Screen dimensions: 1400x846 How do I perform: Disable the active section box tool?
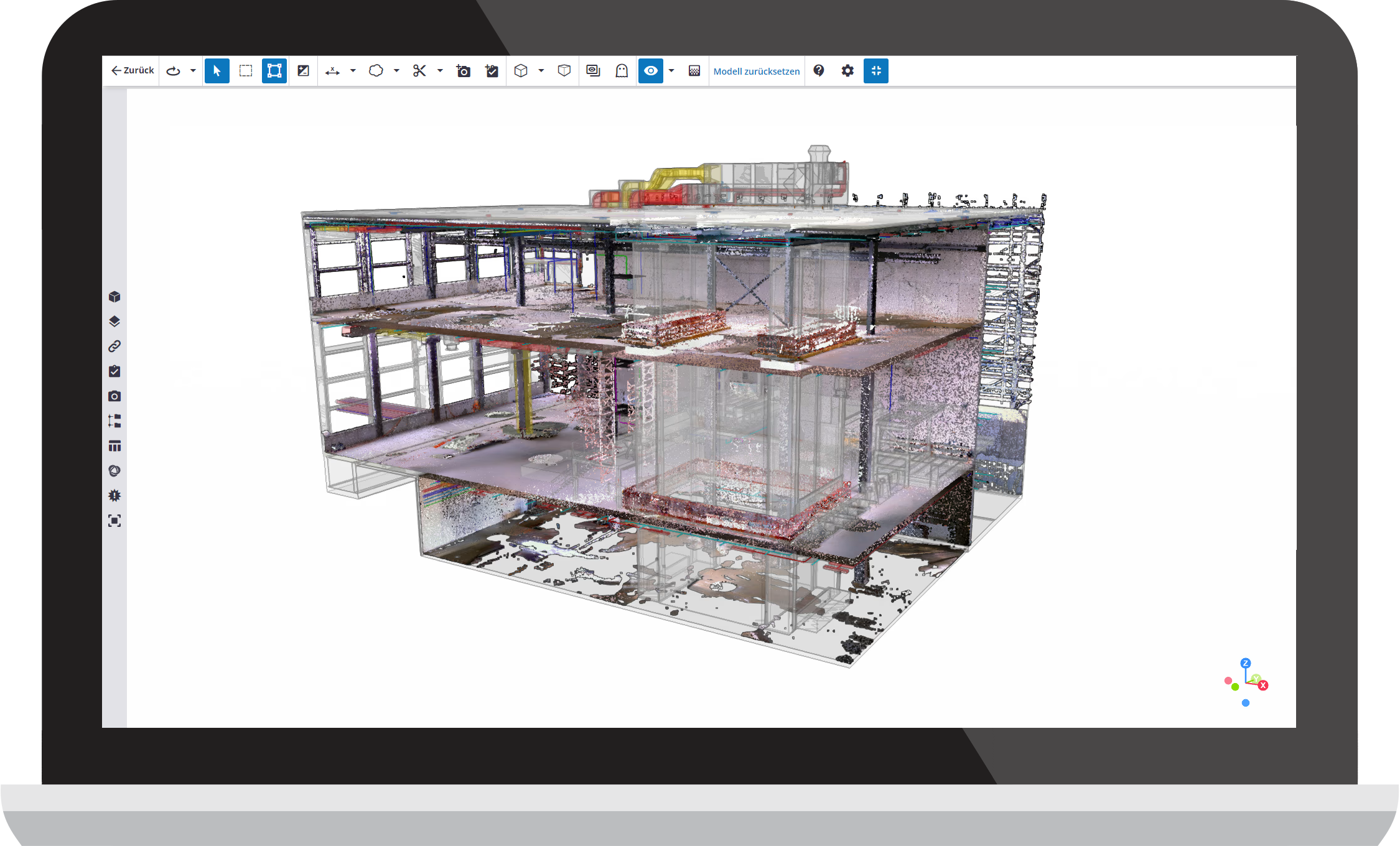274,71
